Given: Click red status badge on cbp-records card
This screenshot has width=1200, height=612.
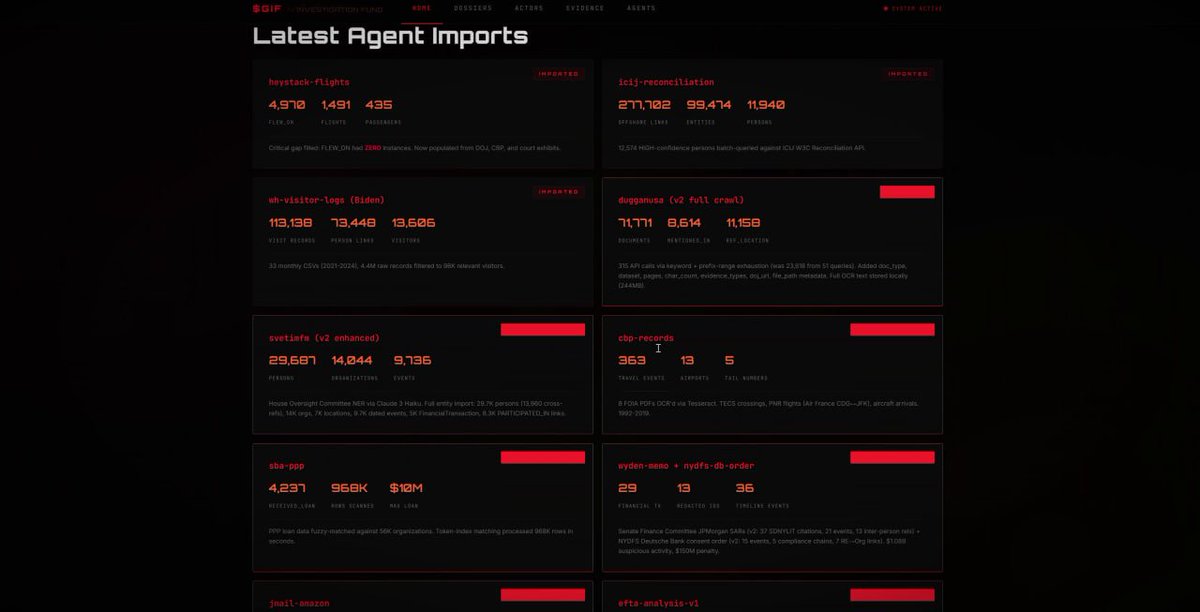Looking at the screenshot, I should 892,329.
